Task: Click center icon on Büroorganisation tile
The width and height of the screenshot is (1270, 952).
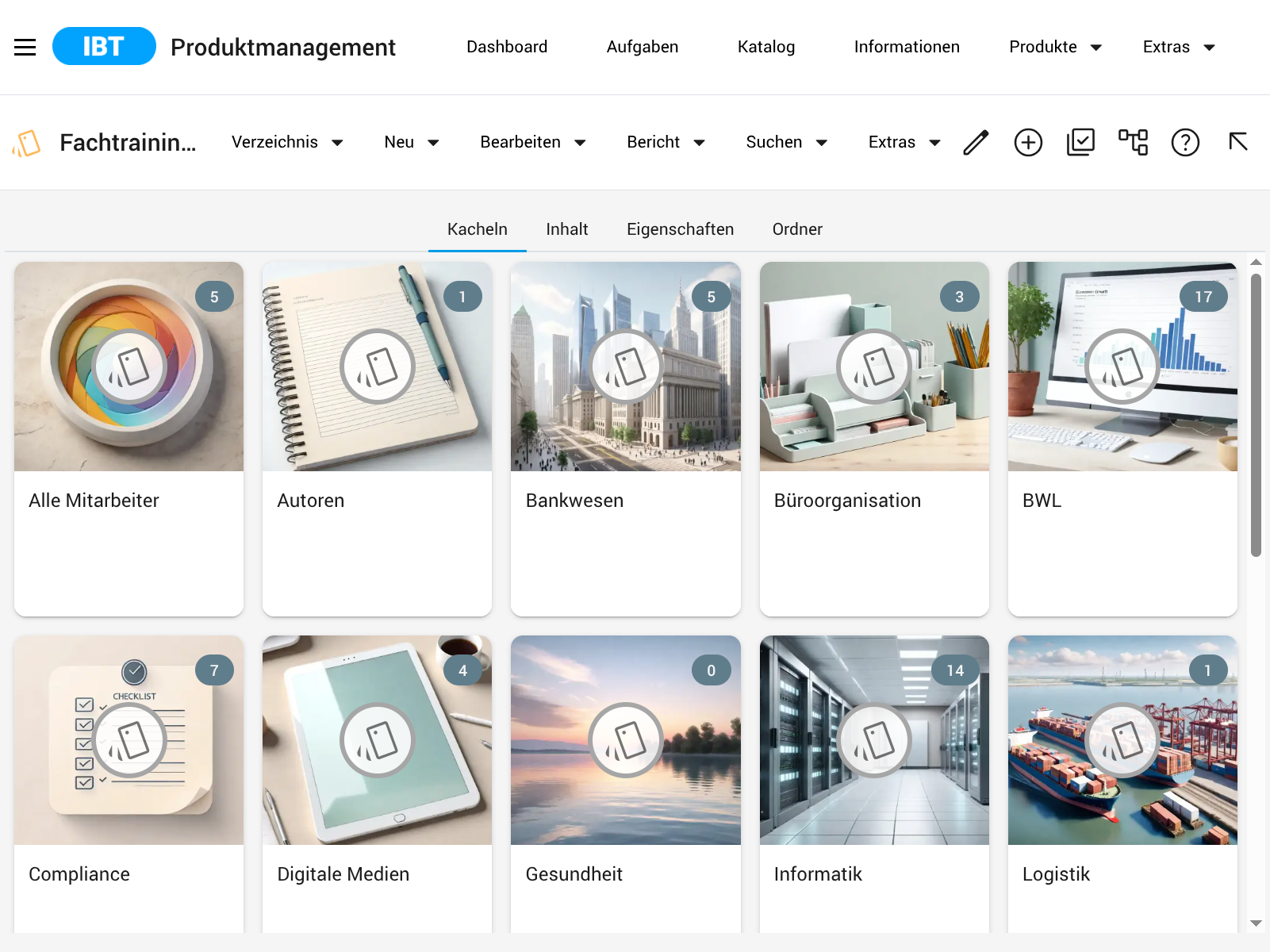Action: 874,367
